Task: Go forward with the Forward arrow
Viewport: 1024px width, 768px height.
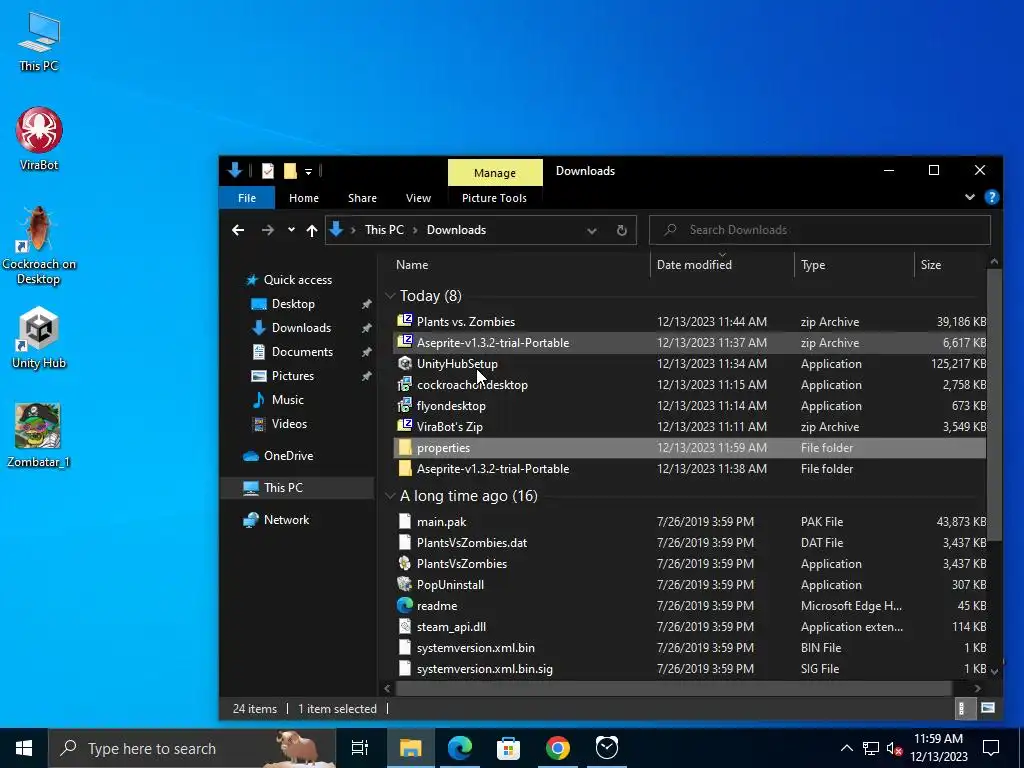Action: [x=268, y=230]
